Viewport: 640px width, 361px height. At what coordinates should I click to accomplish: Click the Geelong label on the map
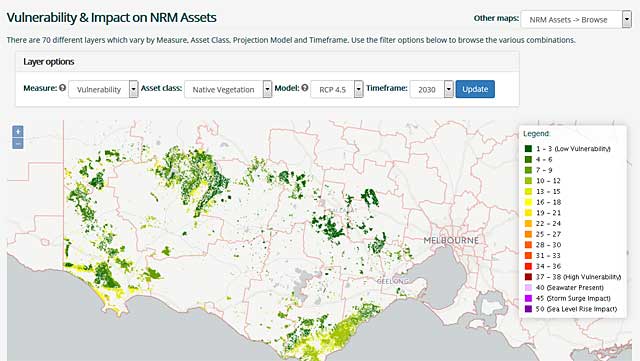tap(392, 281)
